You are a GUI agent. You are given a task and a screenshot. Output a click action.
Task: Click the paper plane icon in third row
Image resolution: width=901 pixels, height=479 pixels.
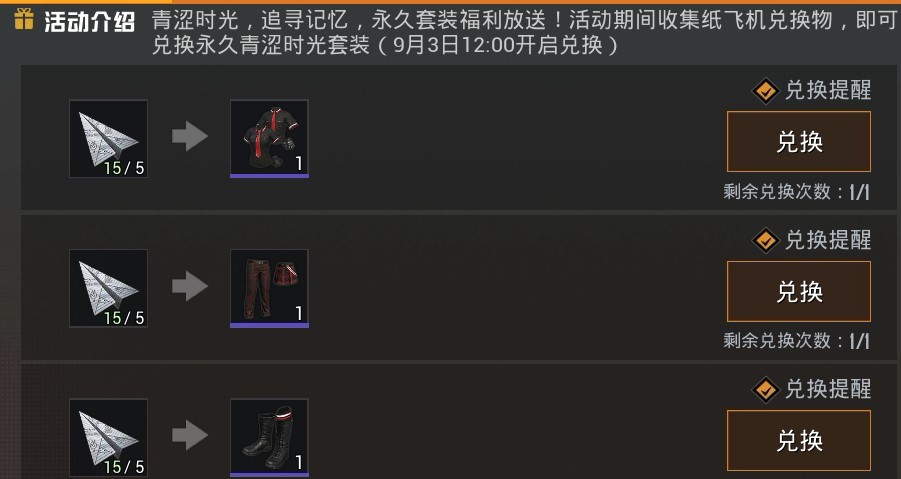108,437
